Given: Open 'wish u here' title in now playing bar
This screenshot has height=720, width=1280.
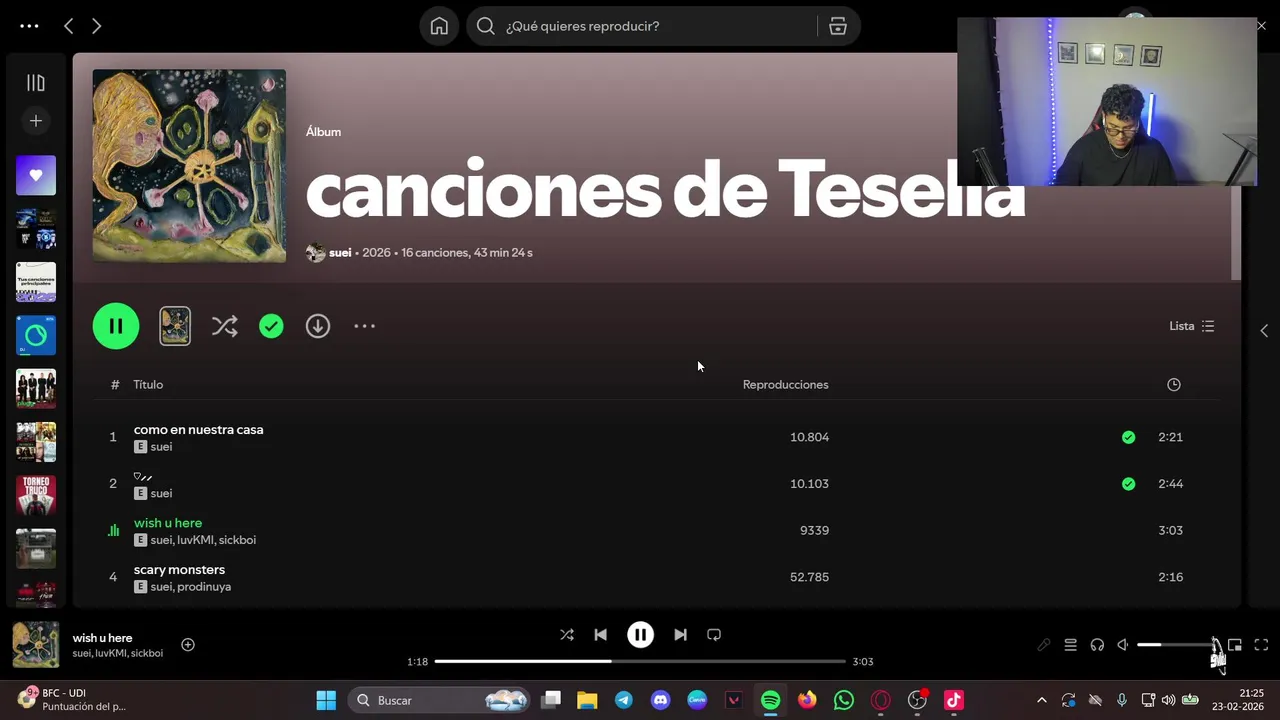Looking at the screenshot, I should coord(102,638).
